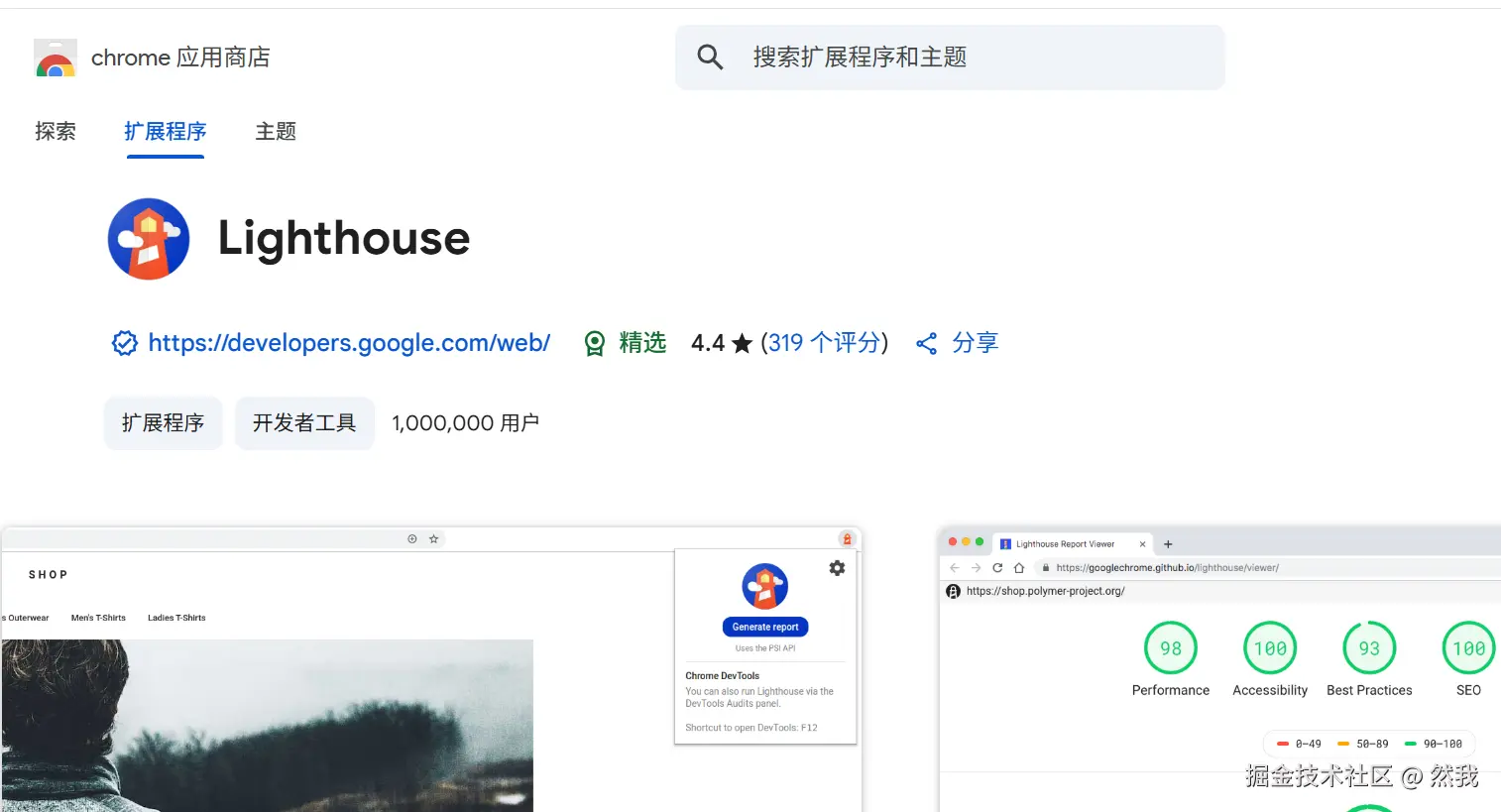Viewport: 1501px width, 812px height.
Task: Click the browser back arrow in screenshot
Action: (x=955, y=568)
